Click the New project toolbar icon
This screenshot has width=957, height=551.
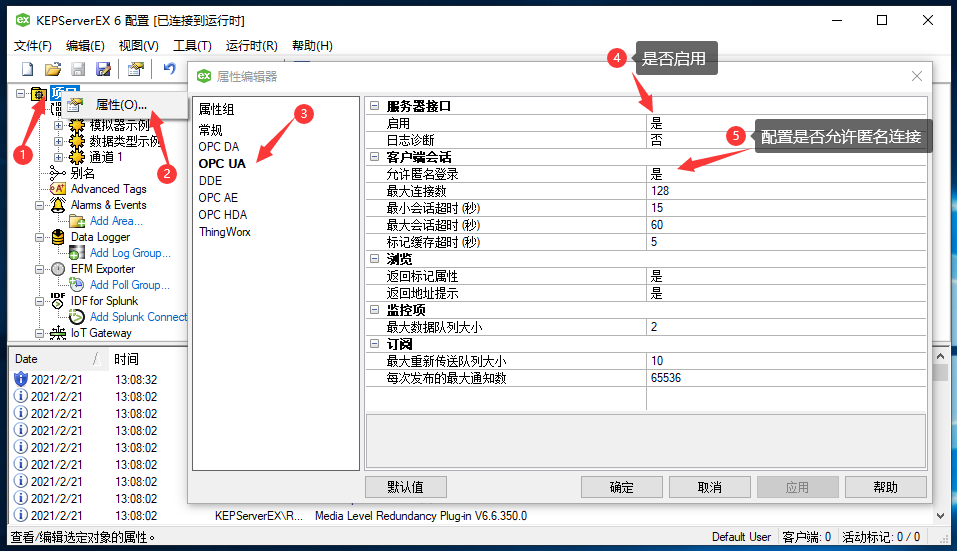coord(27,69)
